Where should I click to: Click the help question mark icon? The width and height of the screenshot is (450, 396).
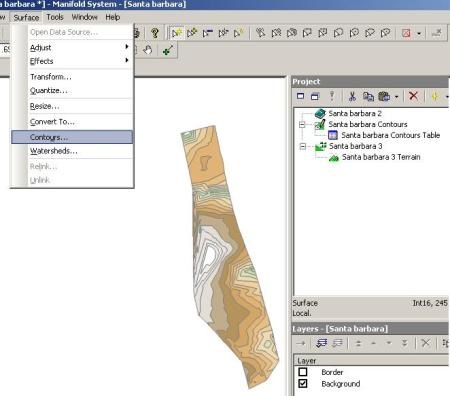(155, 33)
